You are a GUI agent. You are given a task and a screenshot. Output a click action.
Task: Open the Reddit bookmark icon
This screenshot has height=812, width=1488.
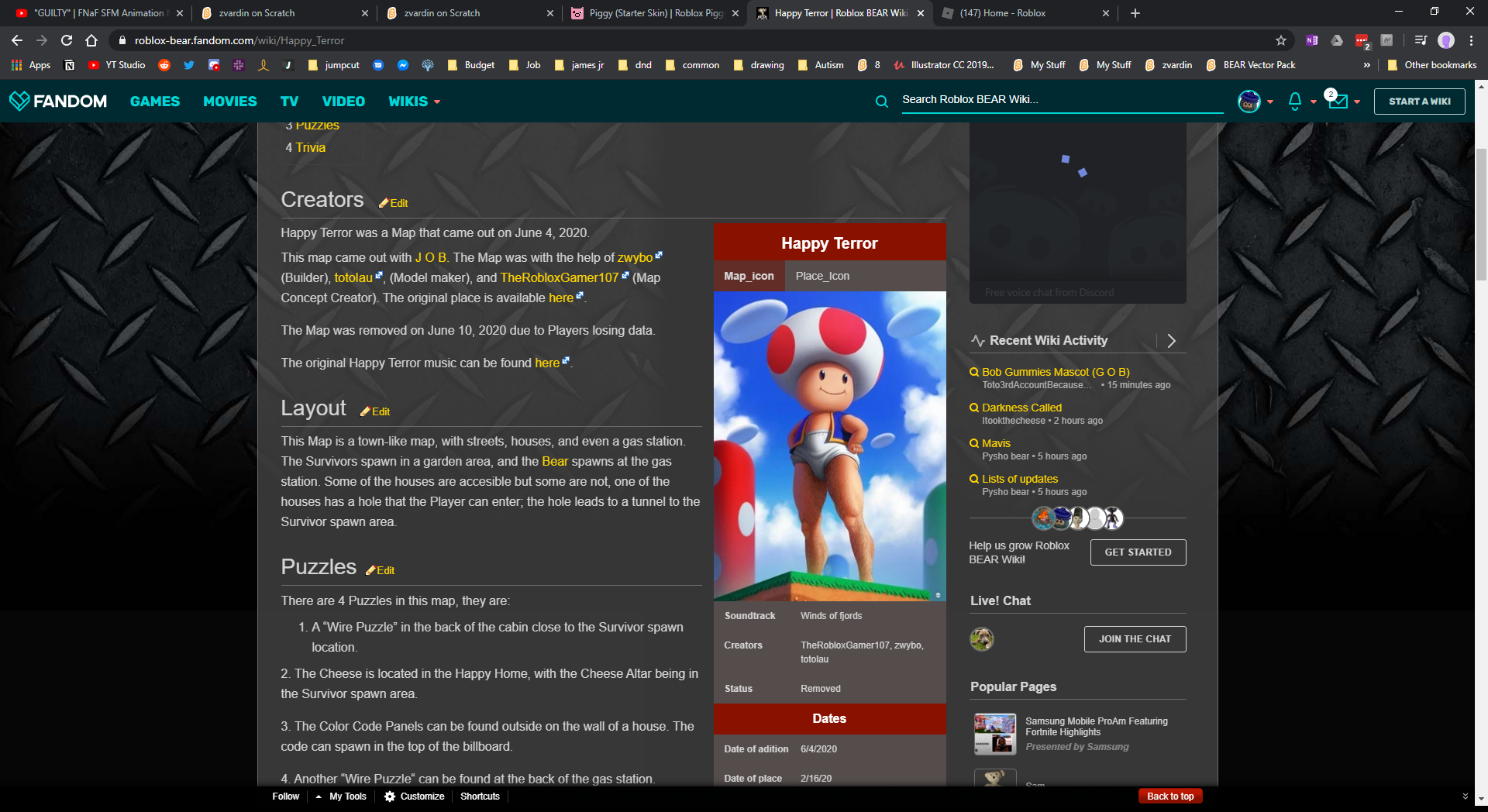pyautogui.click(x=164, y=65)
